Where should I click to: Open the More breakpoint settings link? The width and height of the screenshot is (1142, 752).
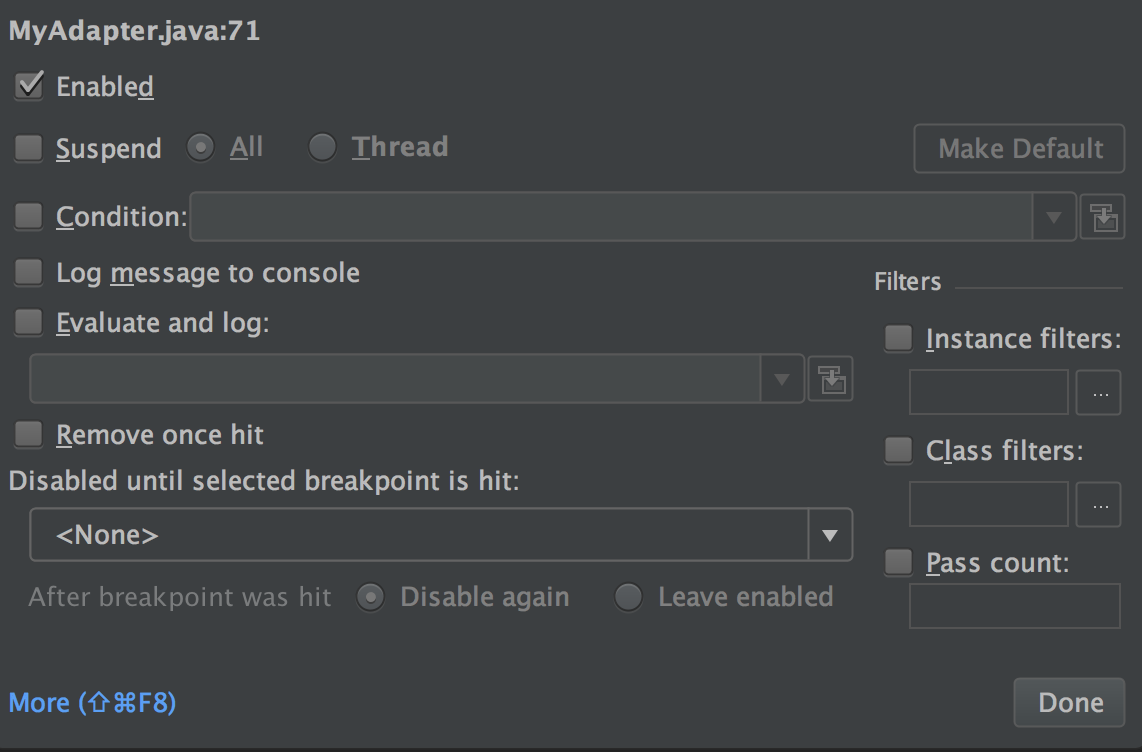[x=92, y=703]
